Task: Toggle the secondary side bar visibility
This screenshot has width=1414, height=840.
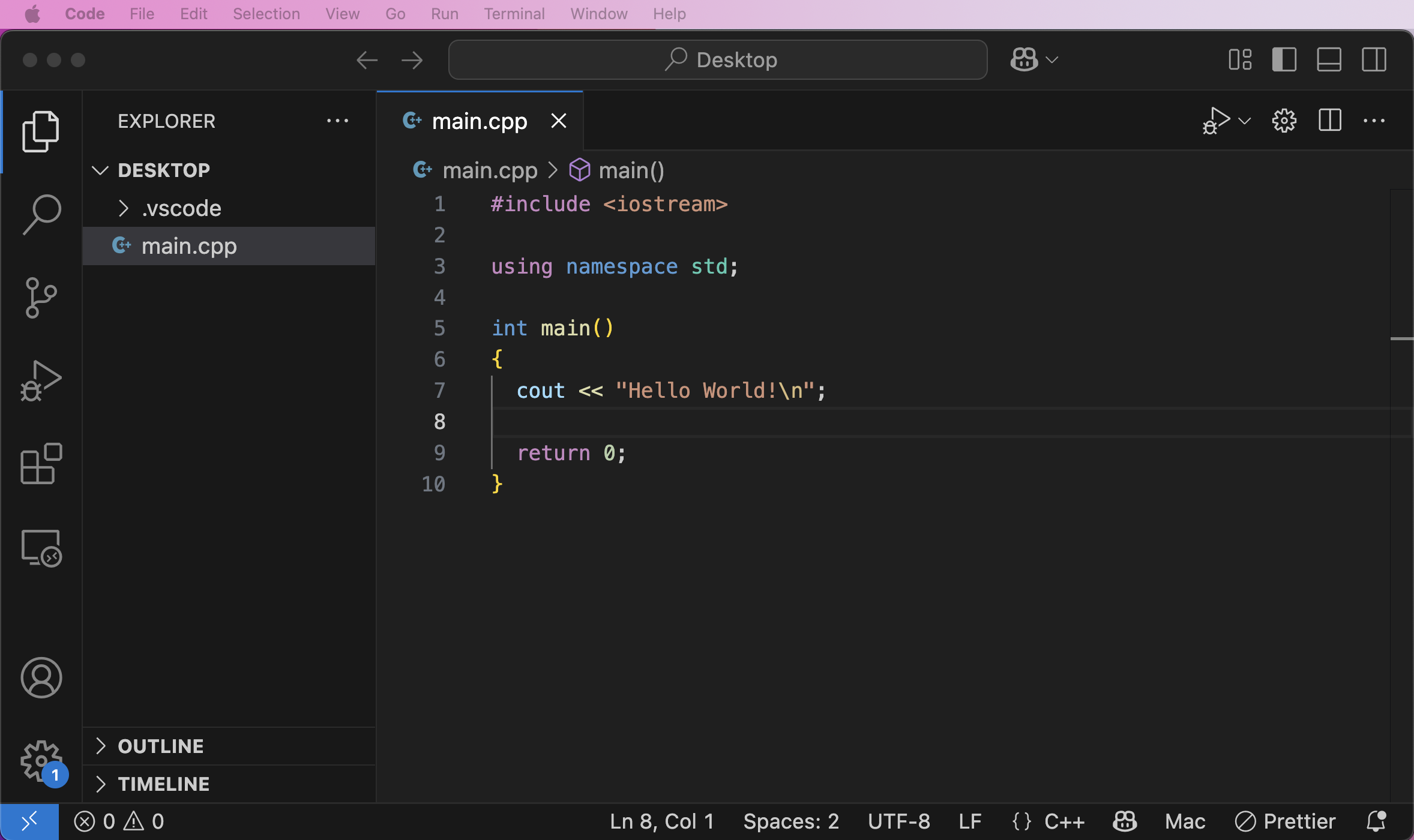Action: pos(1374,60)
